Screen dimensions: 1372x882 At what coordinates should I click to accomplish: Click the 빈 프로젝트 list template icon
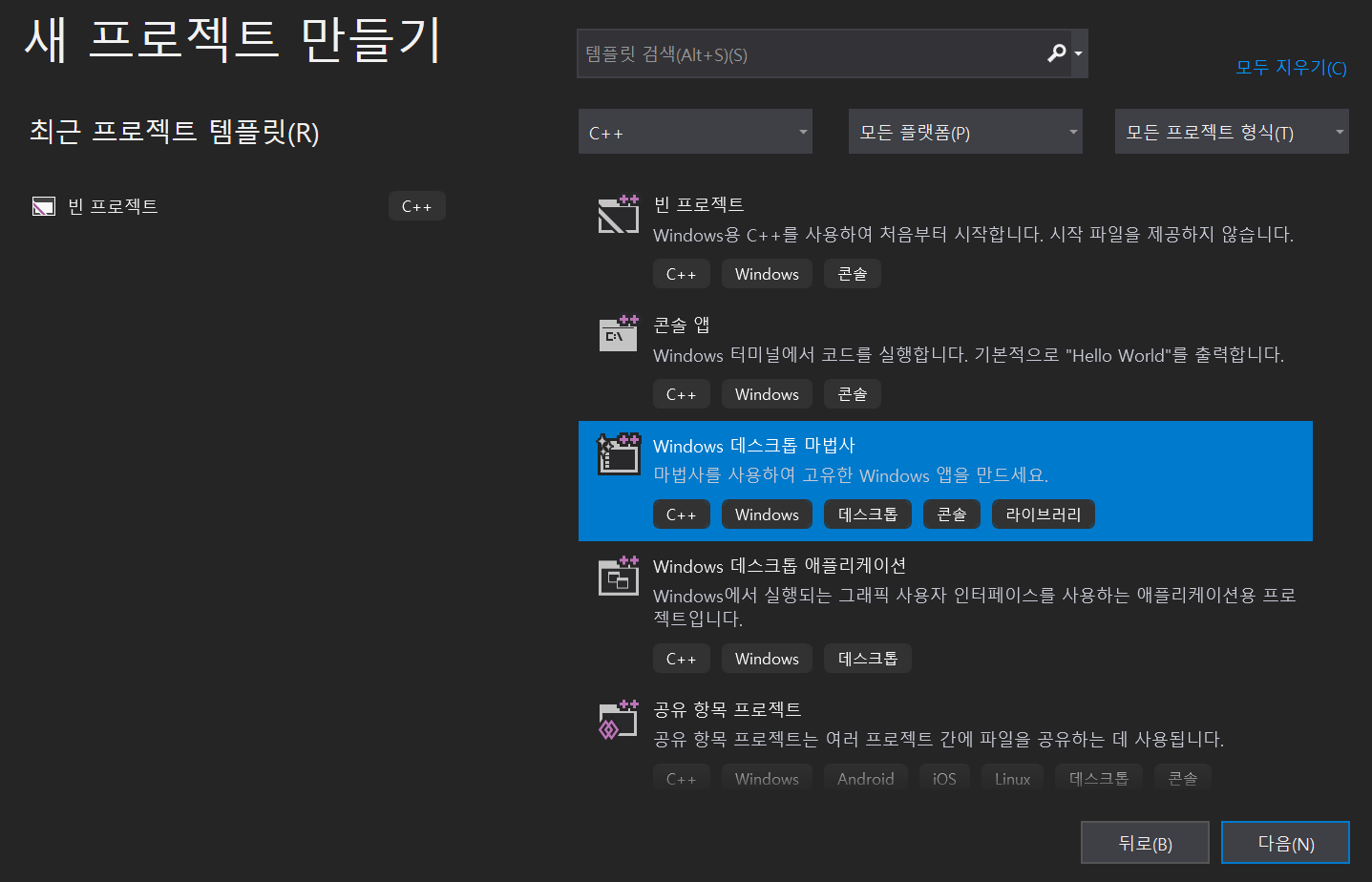(x=618, y=215)
